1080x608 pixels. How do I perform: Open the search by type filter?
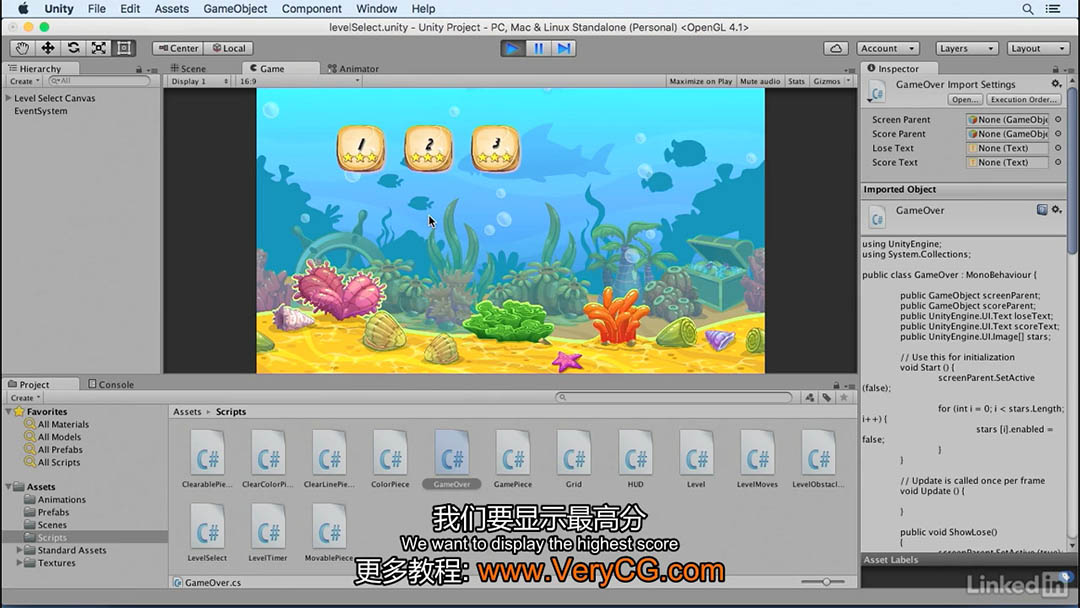coord(809,397)
